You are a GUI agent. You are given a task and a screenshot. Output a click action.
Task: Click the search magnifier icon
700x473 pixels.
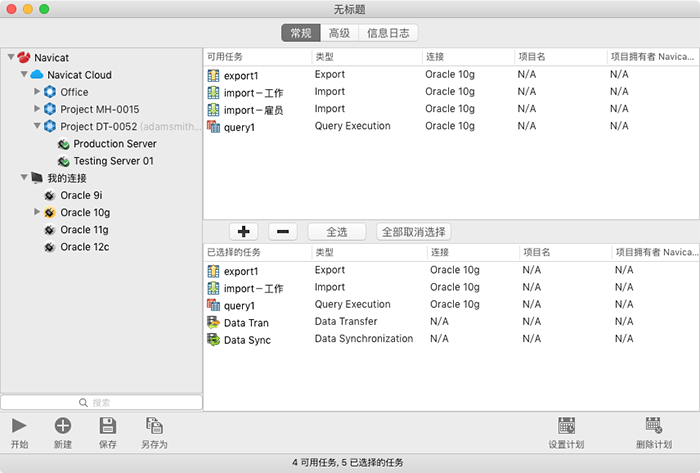tap(83, 402)
